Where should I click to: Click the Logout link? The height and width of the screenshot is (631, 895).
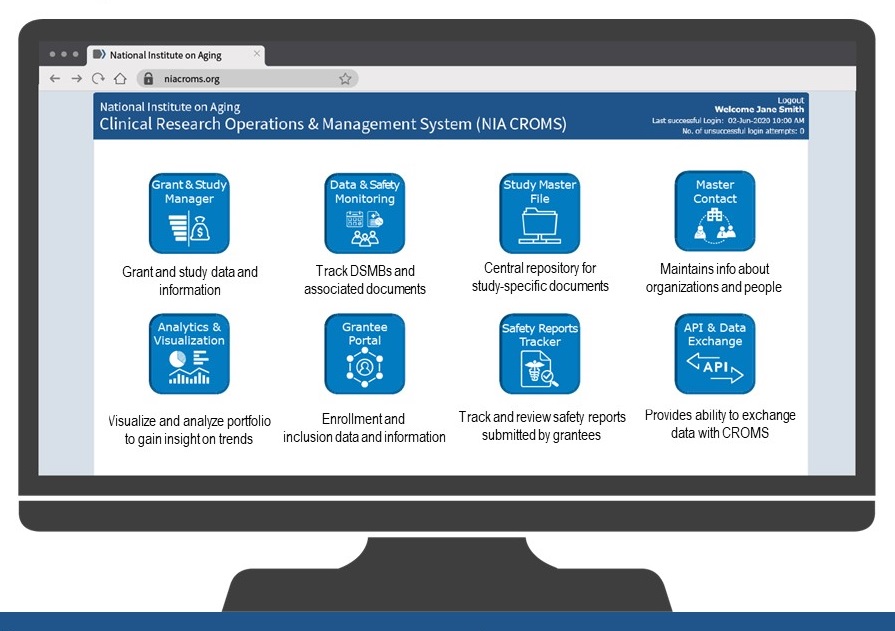(791, 100)
